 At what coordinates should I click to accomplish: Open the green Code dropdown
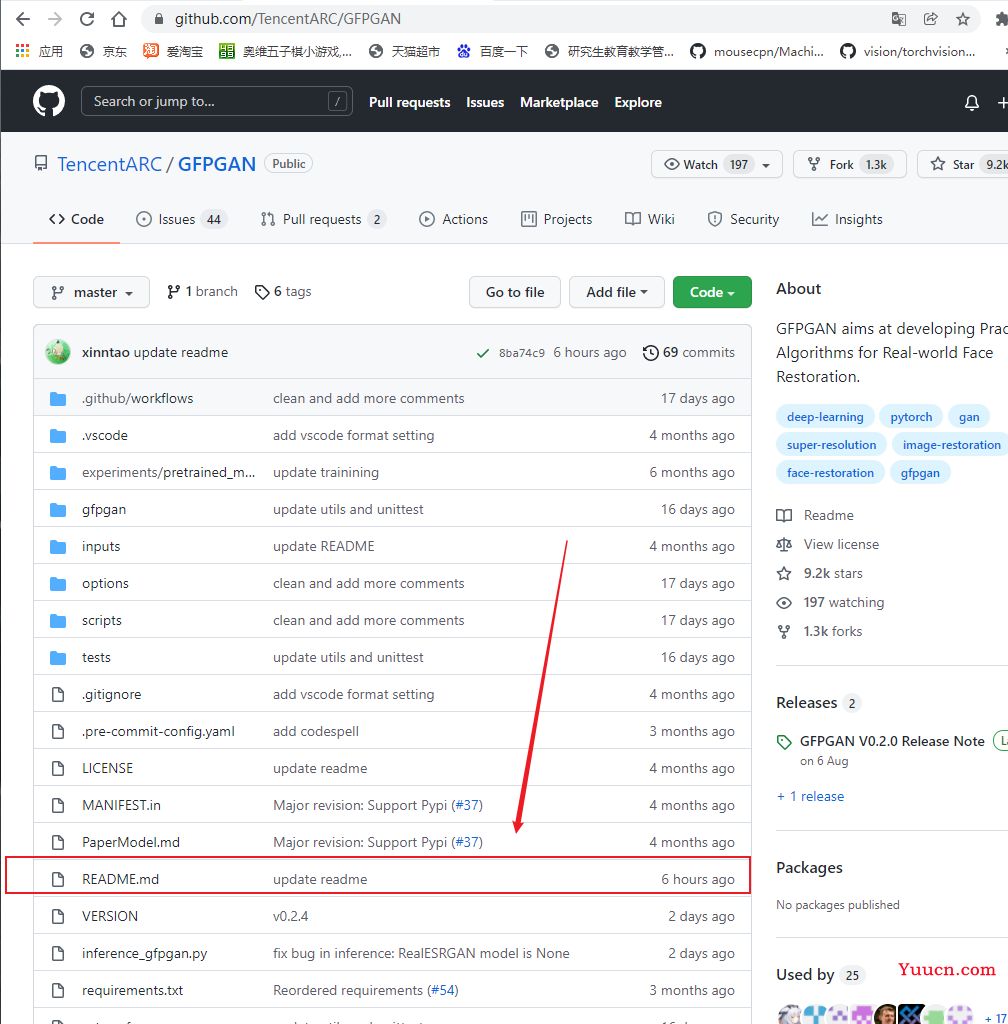712,292
